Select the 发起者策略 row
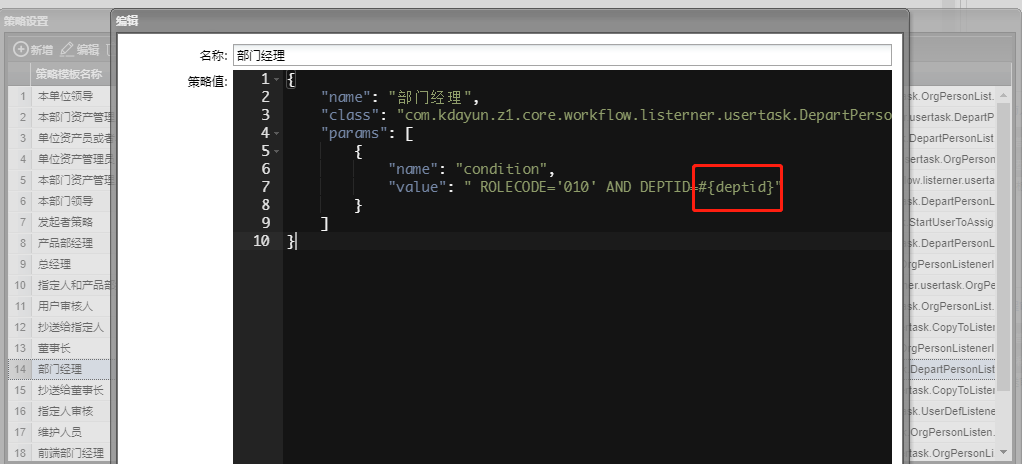 [65, 222]
